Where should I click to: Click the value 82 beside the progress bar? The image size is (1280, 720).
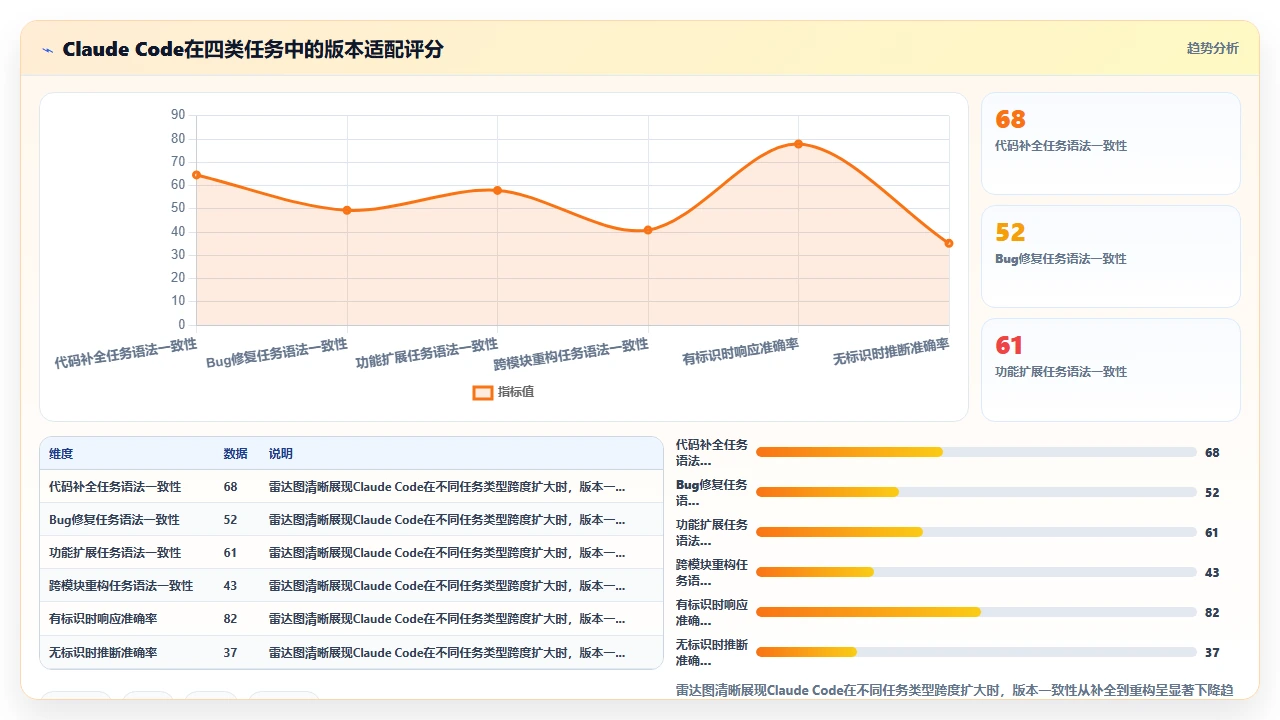[1212, 612]
